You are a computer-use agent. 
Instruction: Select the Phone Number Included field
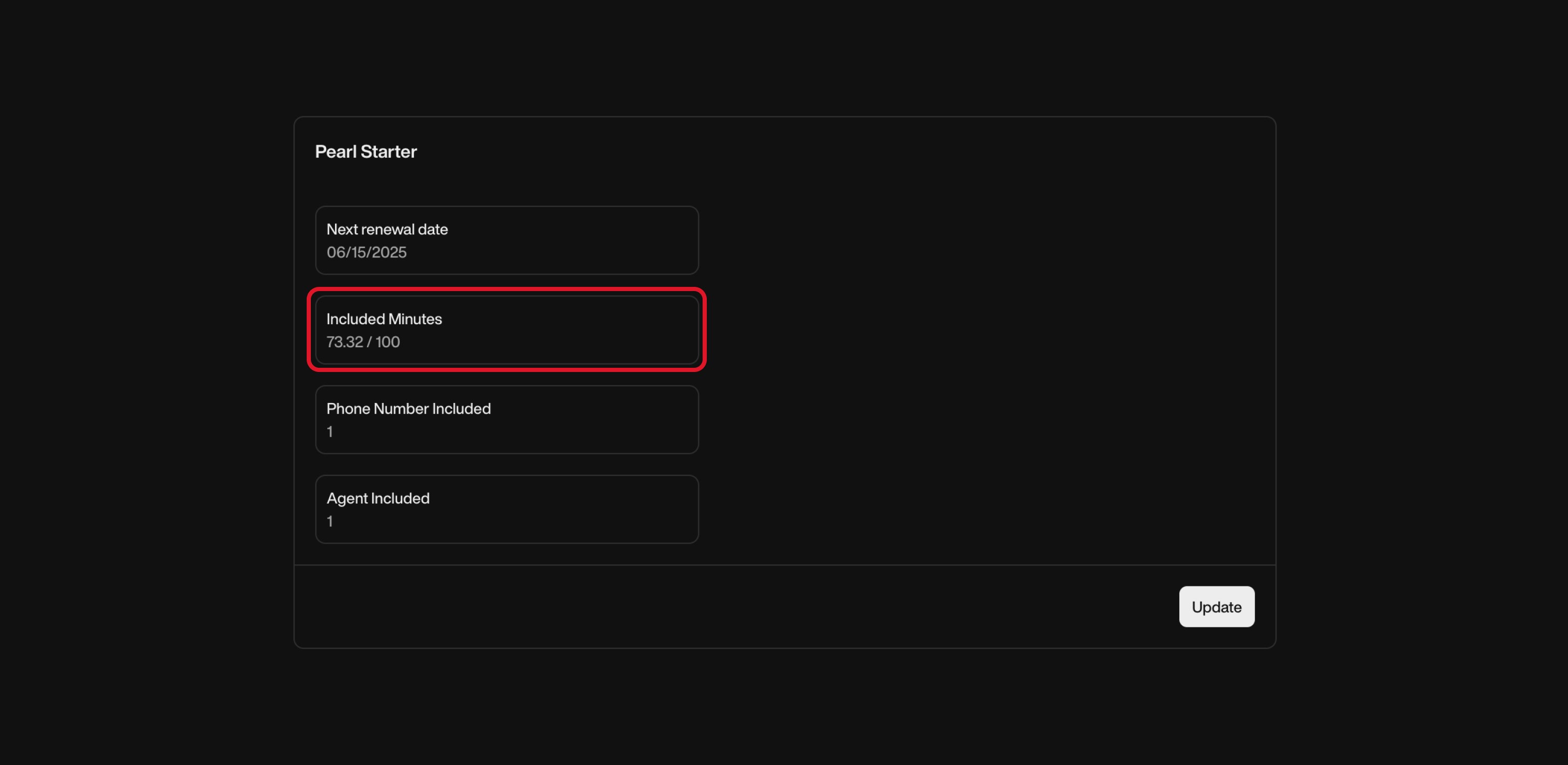coord(506,419)
